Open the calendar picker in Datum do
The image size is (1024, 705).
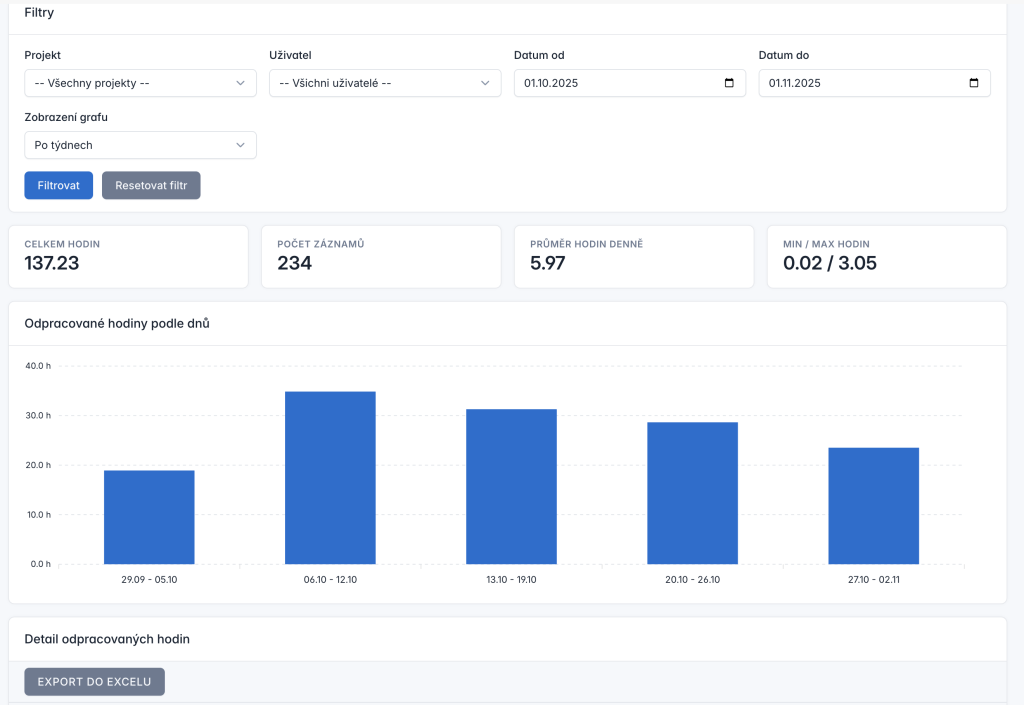click(974, 83)
